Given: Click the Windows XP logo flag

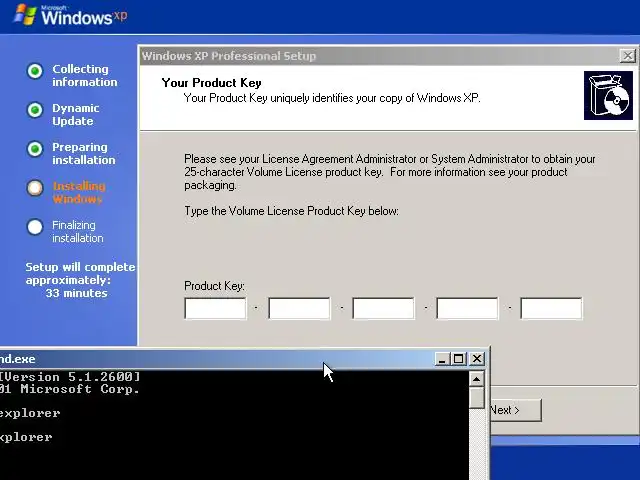Looking at the screenshot, I should coord(25,15).
